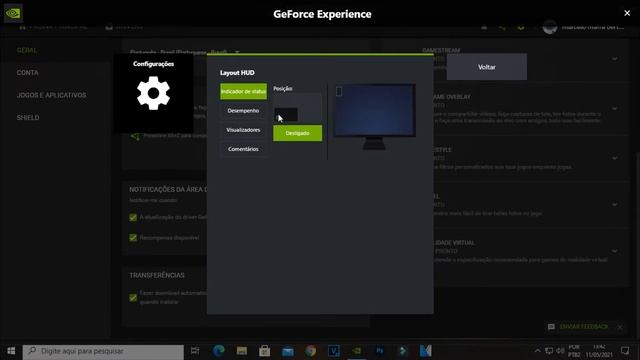Switch the POR keyboard language indicator
Screen dimensions: 640x360
[x=574, y=351]
